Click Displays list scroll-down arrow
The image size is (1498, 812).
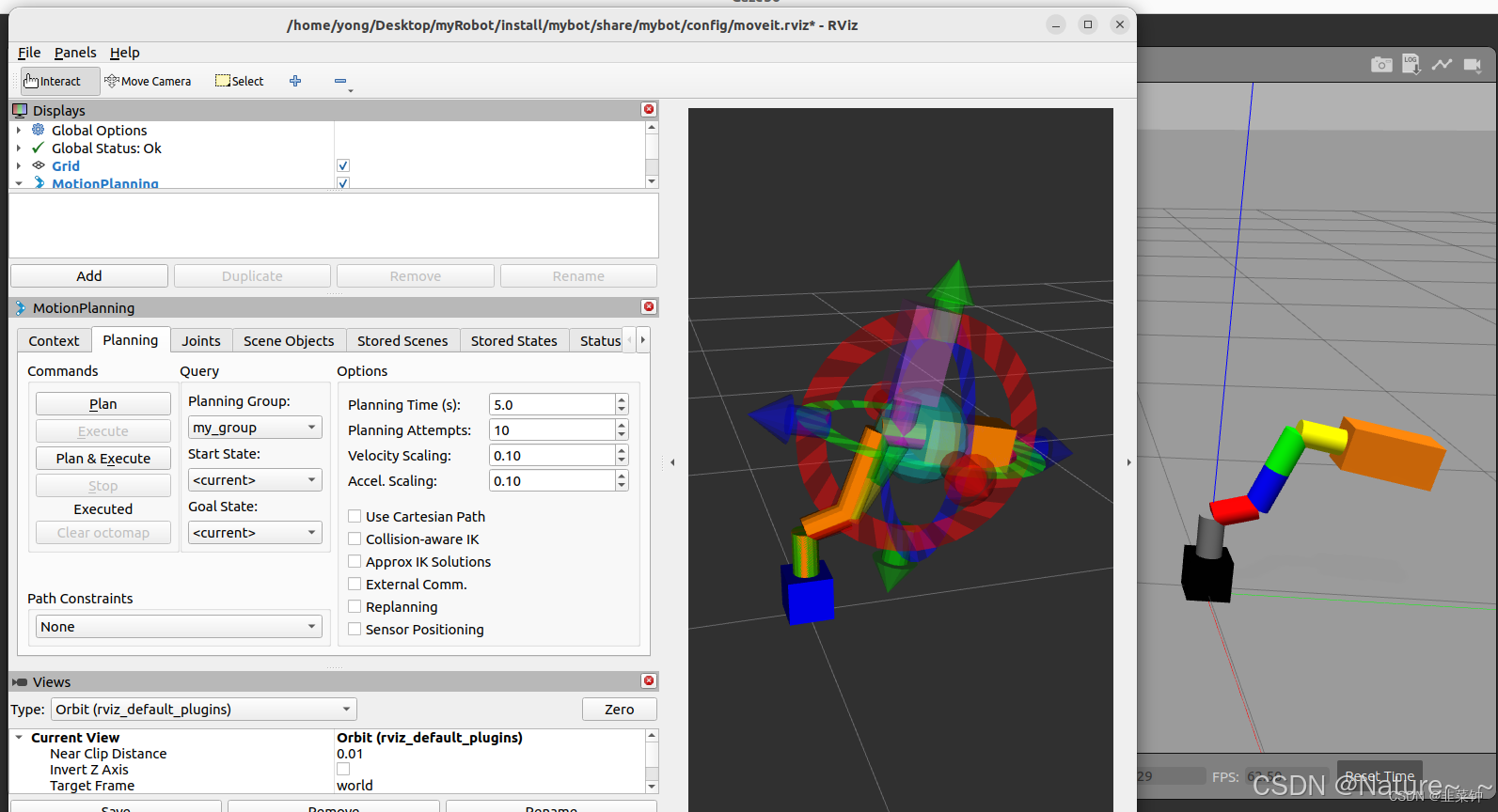coord(652,181)
